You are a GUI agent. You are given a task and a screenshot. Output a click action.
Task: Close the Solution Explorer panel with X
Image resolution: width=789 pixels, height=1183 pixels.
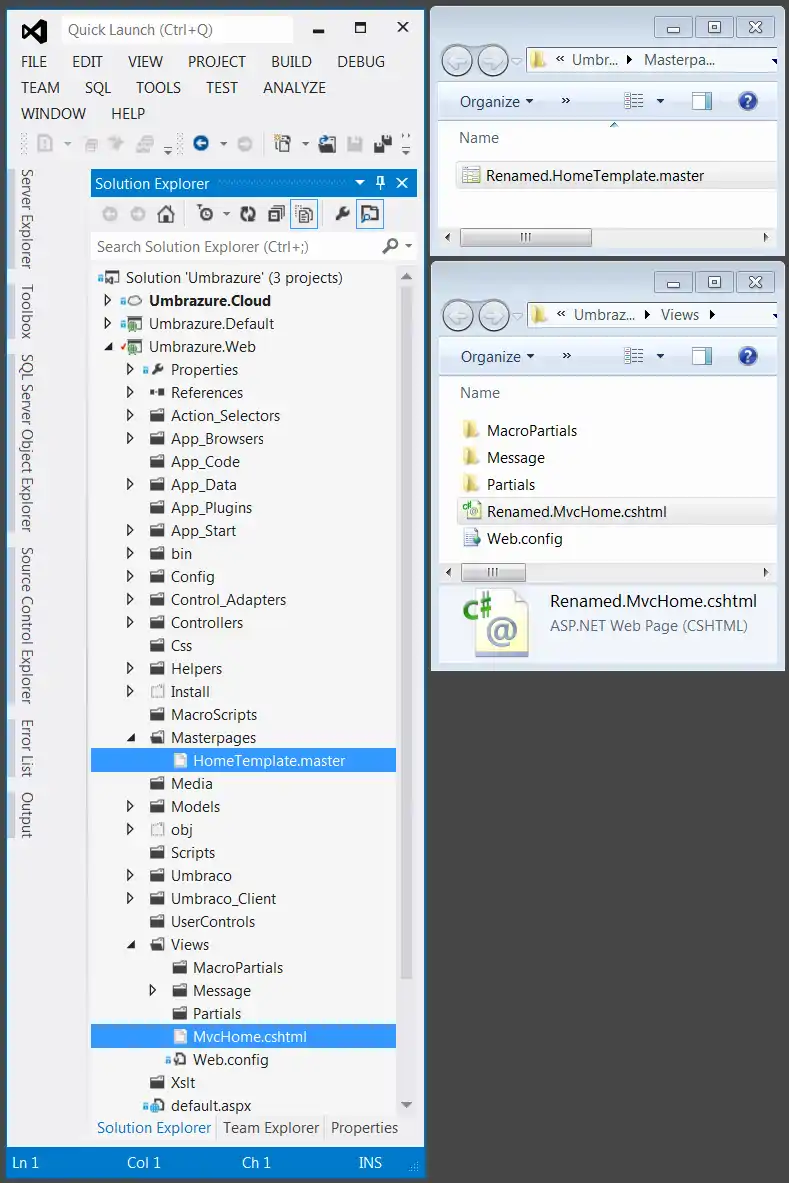pyautogui.click(x=402, y=183)
